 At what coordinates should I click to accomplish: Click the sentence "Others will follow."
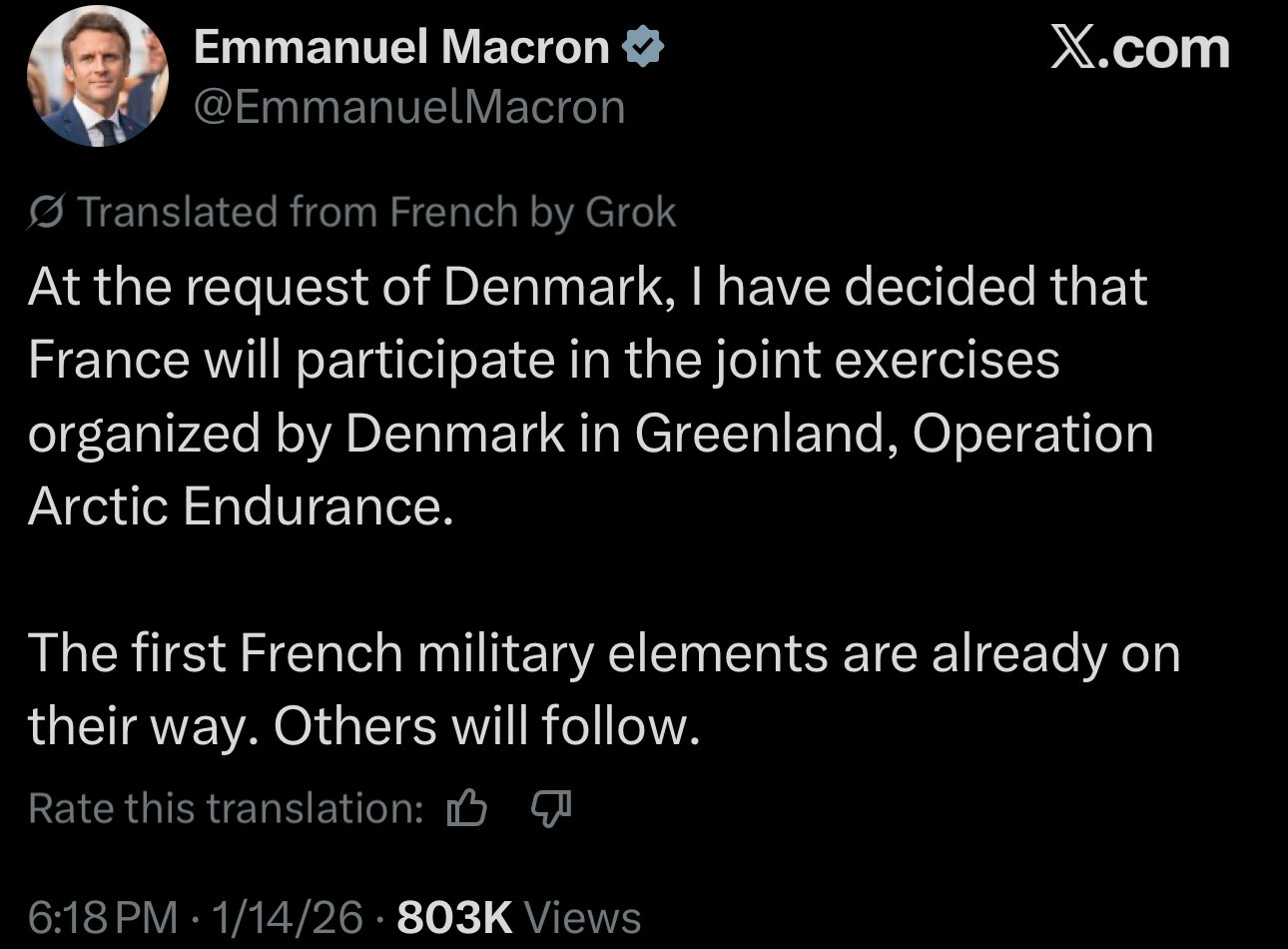point(485,726)
